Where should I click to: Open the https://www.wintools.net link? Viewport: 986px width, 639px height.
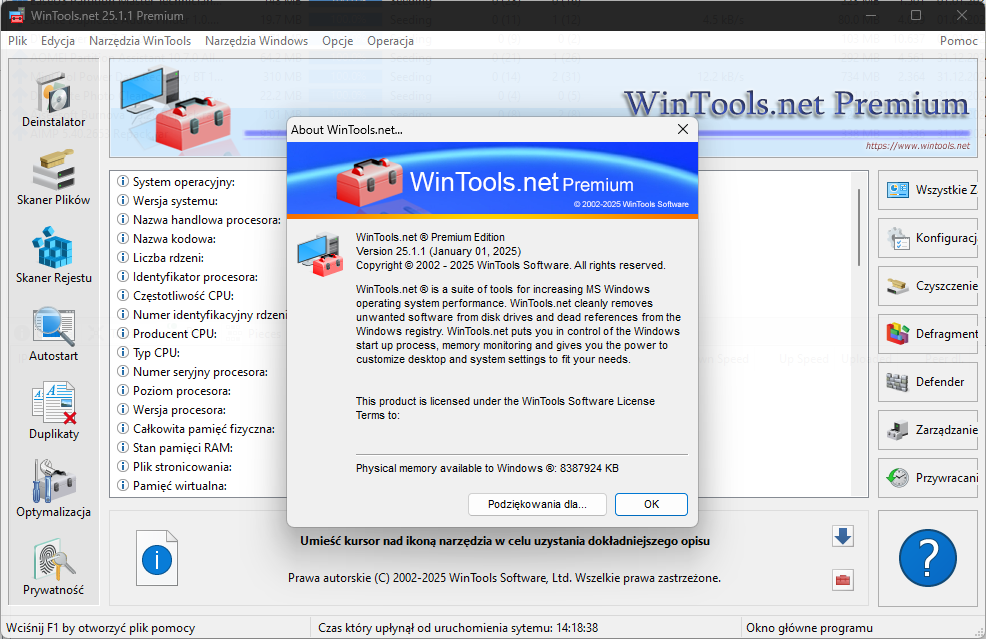917,146
